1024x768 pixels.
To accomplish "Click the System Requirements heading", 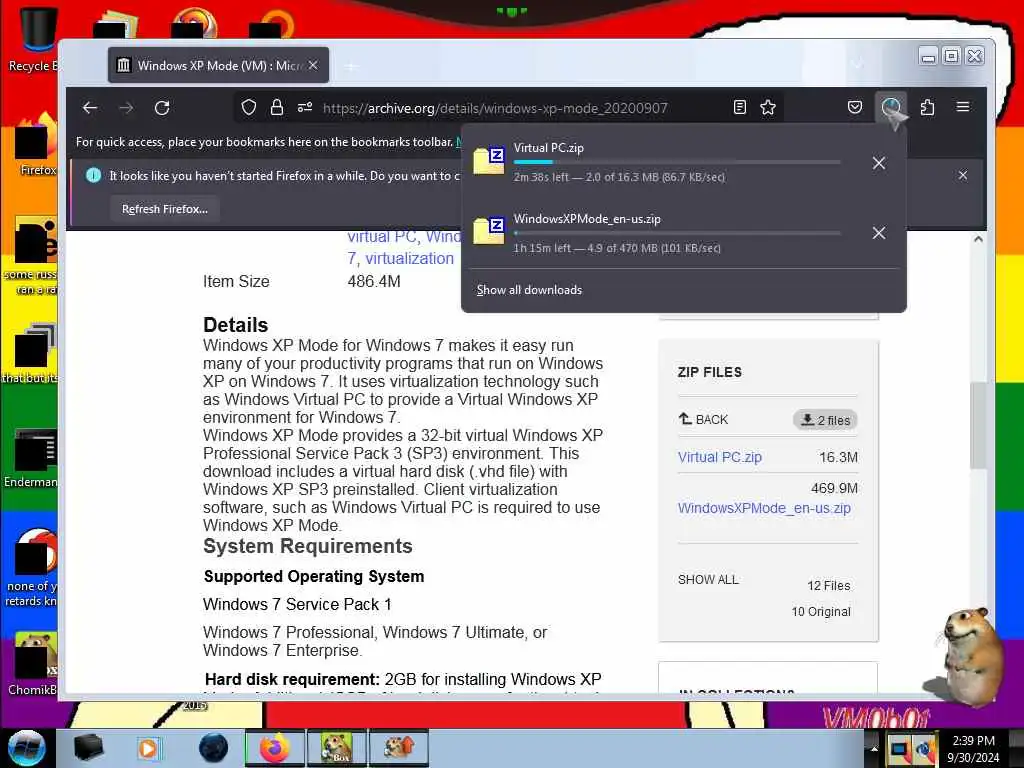I will 308,546.
